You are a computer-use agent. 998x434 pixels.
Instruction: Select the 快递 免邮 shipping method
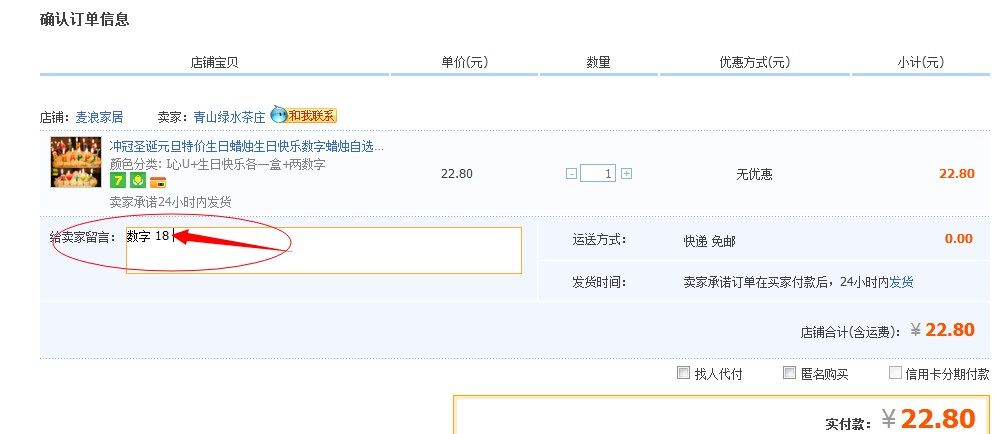pos(709,240)
